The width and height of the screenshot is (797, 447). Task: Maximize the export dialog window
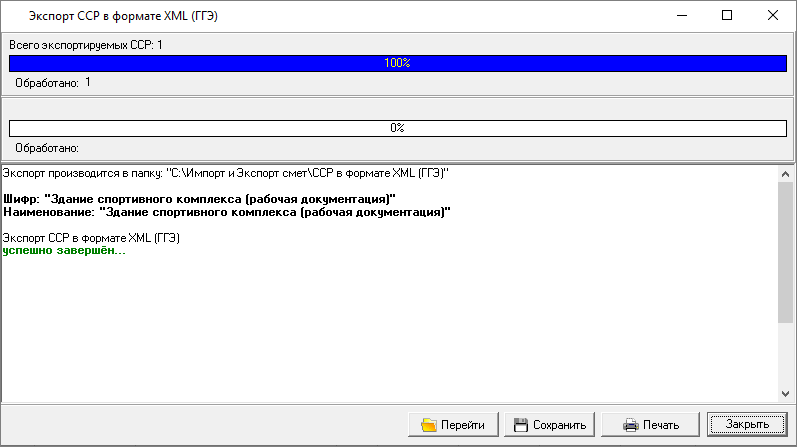(x=727, y=15)
